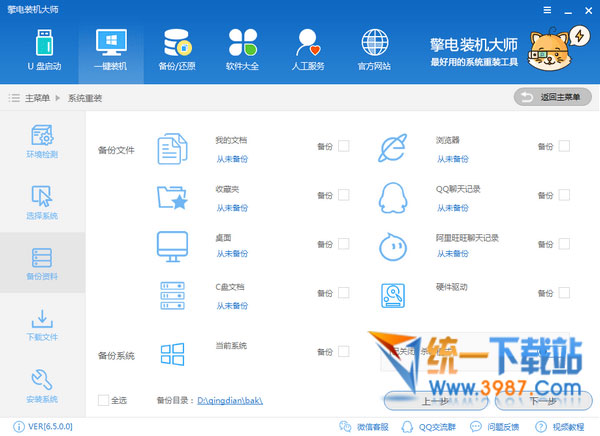Click 从未备份 under 收藏夹
Viewport: 600px width, 436px height.
coord(232,208)
